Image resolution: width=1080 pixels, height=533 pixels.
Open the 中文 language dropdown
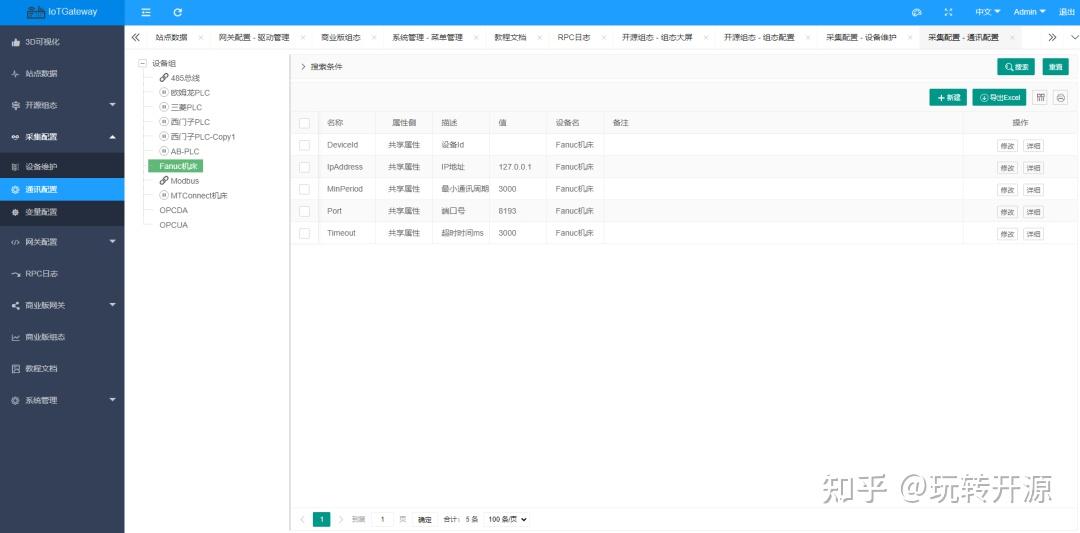[988, 12]
